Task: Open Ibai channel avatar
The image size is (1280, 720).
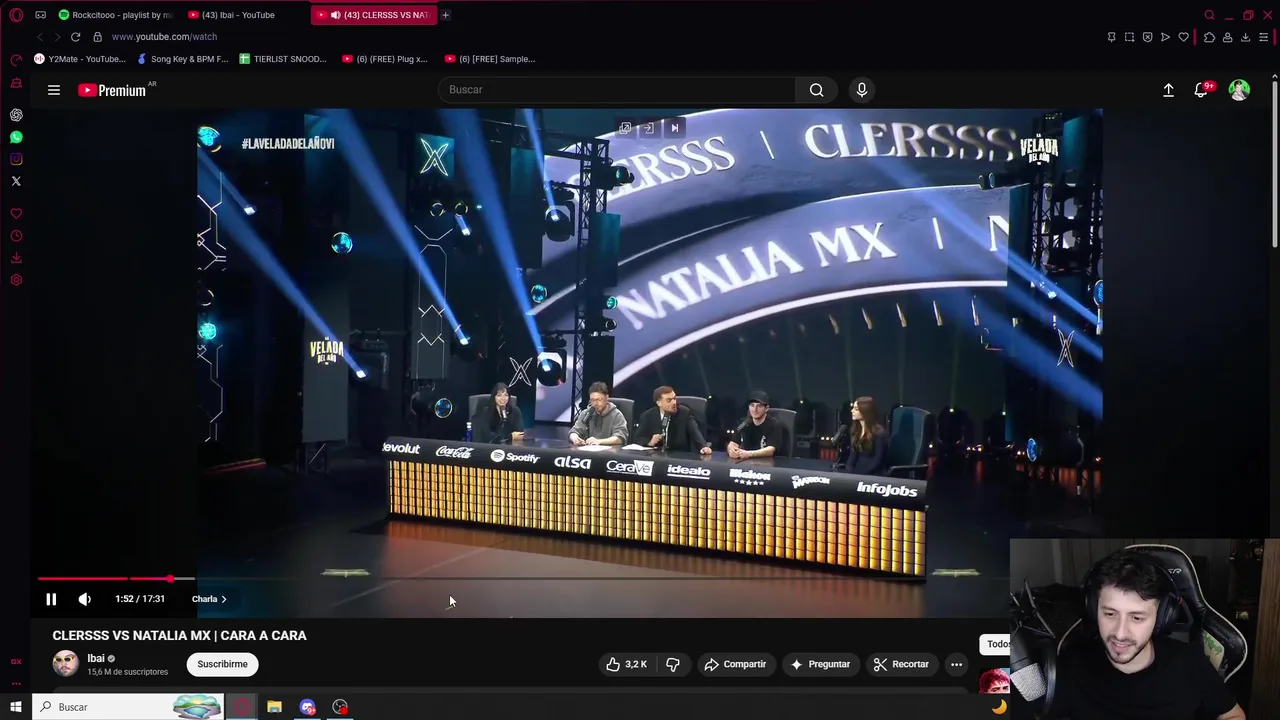Action: [65, 664]
